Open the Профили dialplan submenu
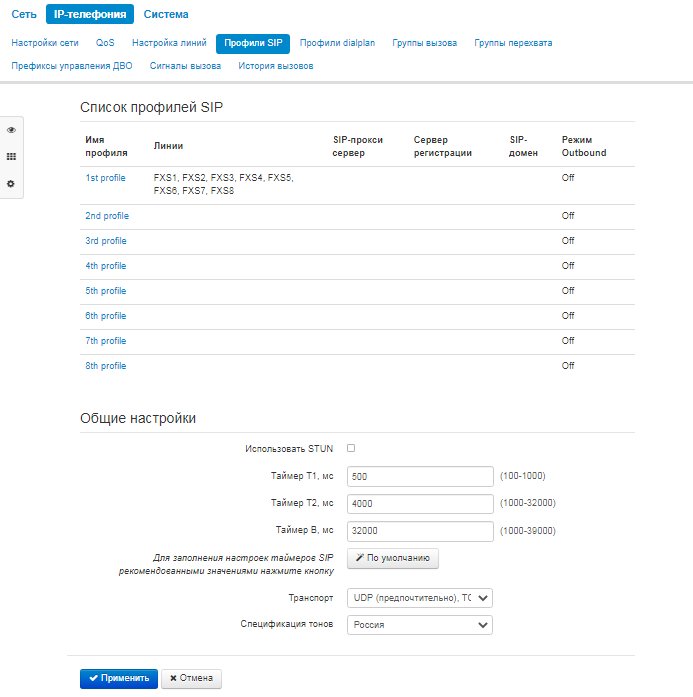Viewport: 693px width, 697px height. [x=337, y=43]
